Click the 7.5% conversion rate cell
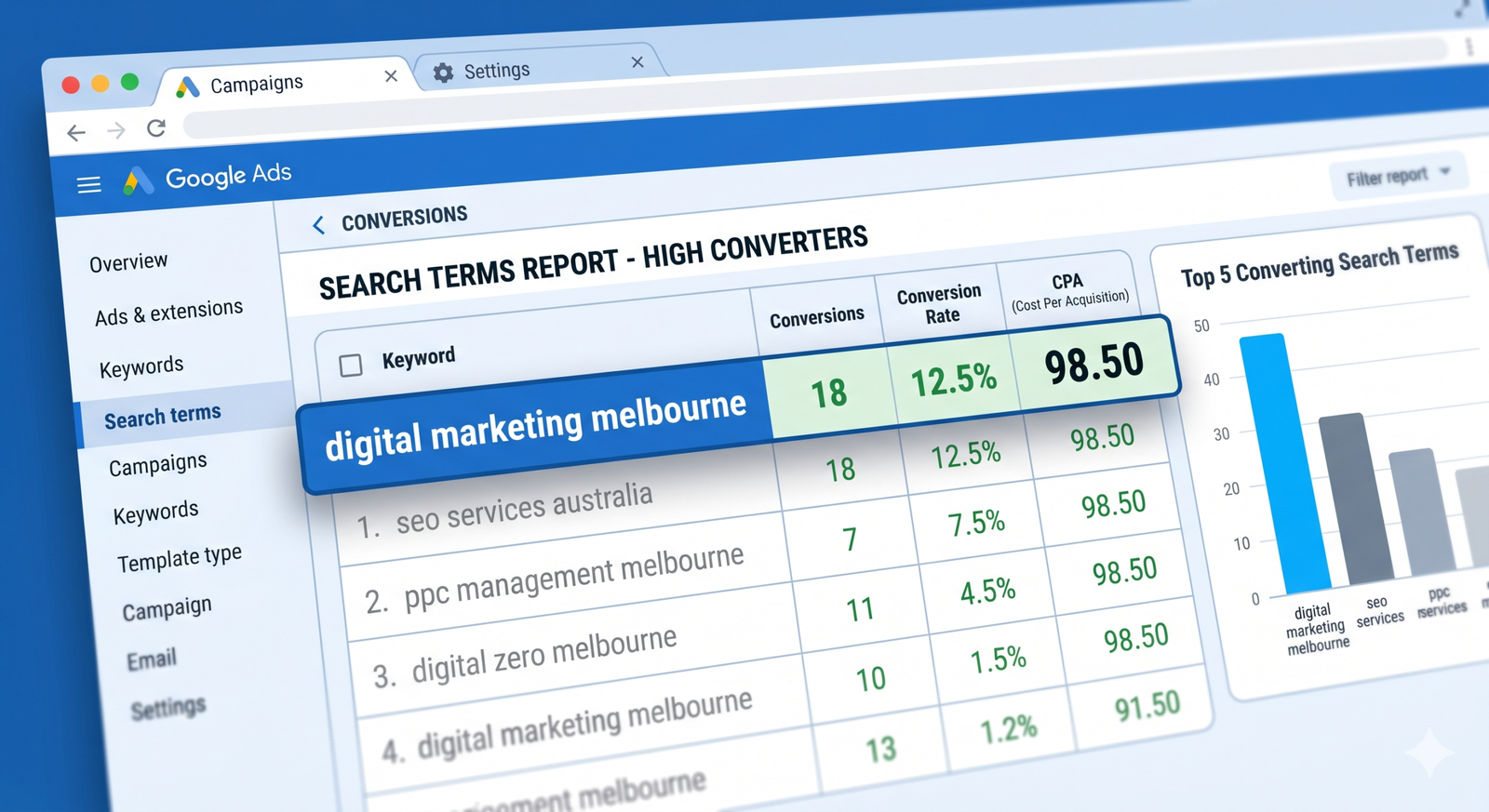Viewport: 1489px width, 812px height. click(977, 524)
